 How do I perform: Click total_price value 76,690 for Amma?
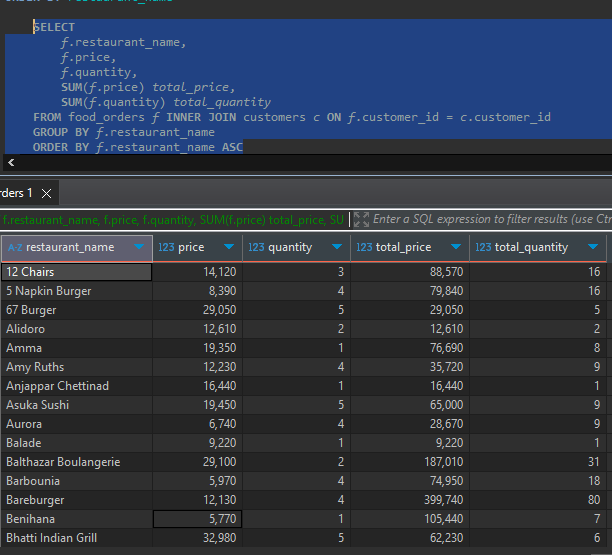[410, 348]
